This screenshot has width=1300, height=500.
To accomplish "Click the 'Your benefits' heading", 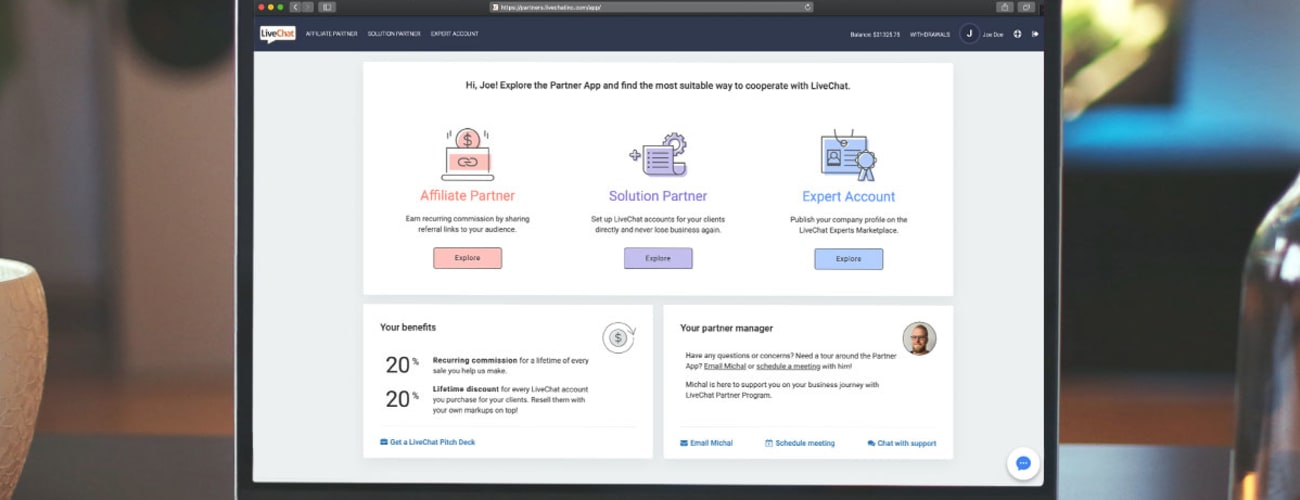I will point(408,327).
